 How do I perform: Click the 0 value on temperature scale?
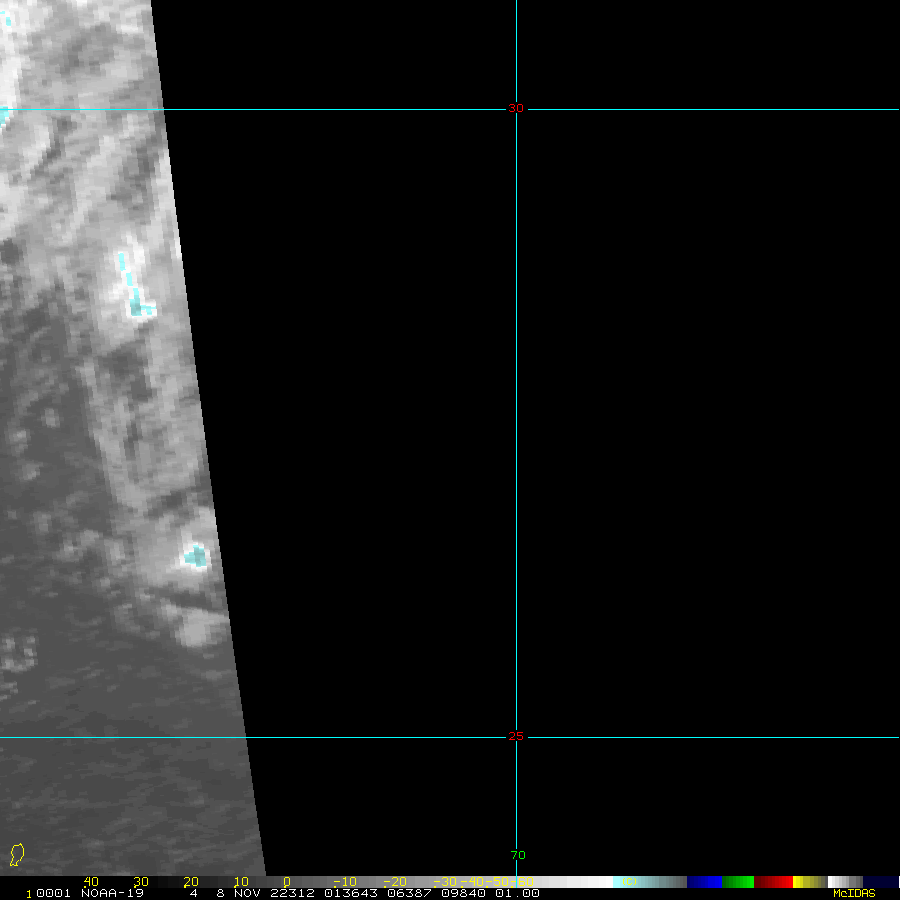pyautogui.click(x=286, y=881)
